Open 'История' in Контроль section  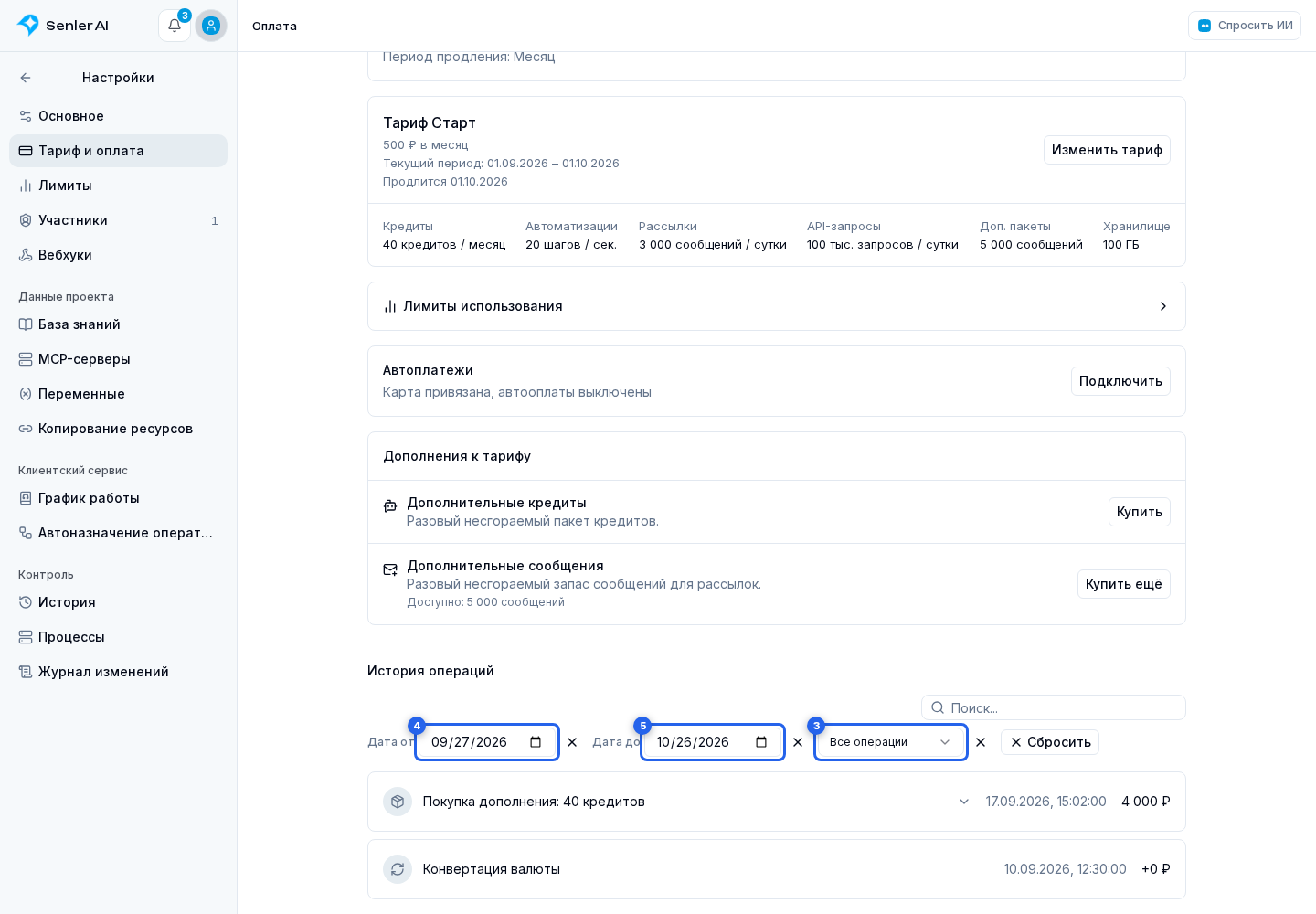point(118,602)
